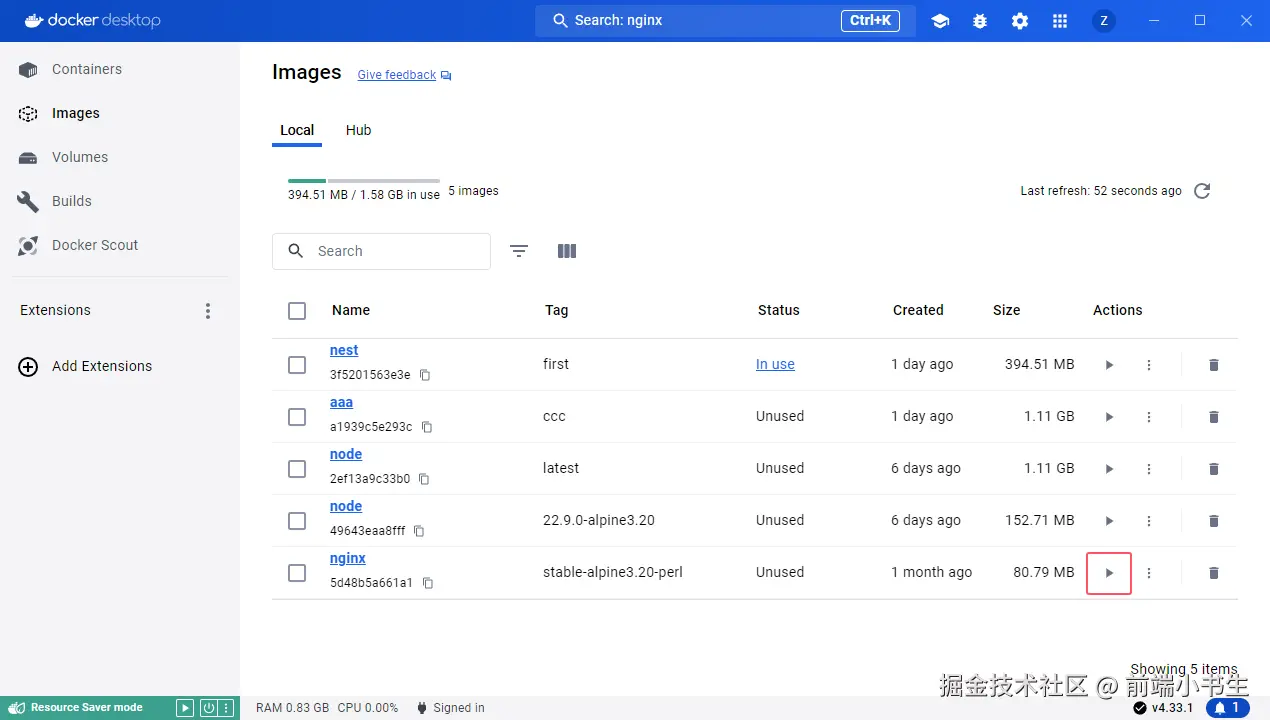Open the Extensions options menu
Image resolution: width=1270 pixels, height=720 pixels.
208,311
